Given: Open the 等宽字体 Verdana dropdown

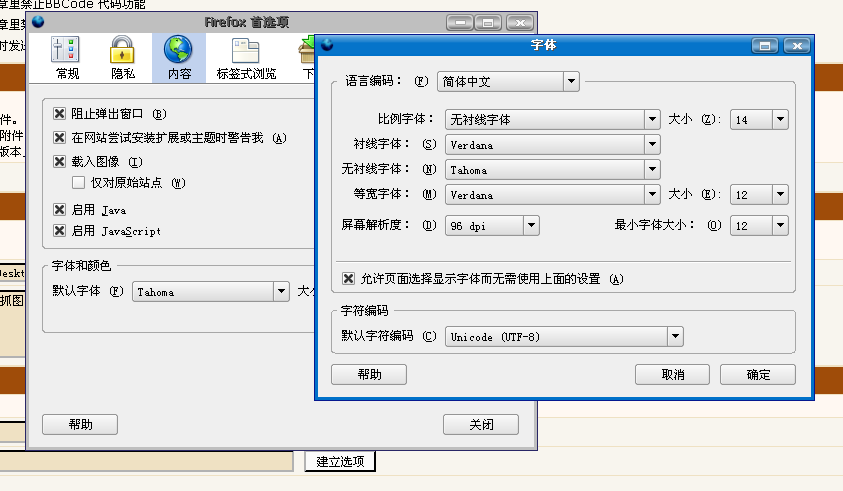Looking at the screenshot, I should pos(553,194).
